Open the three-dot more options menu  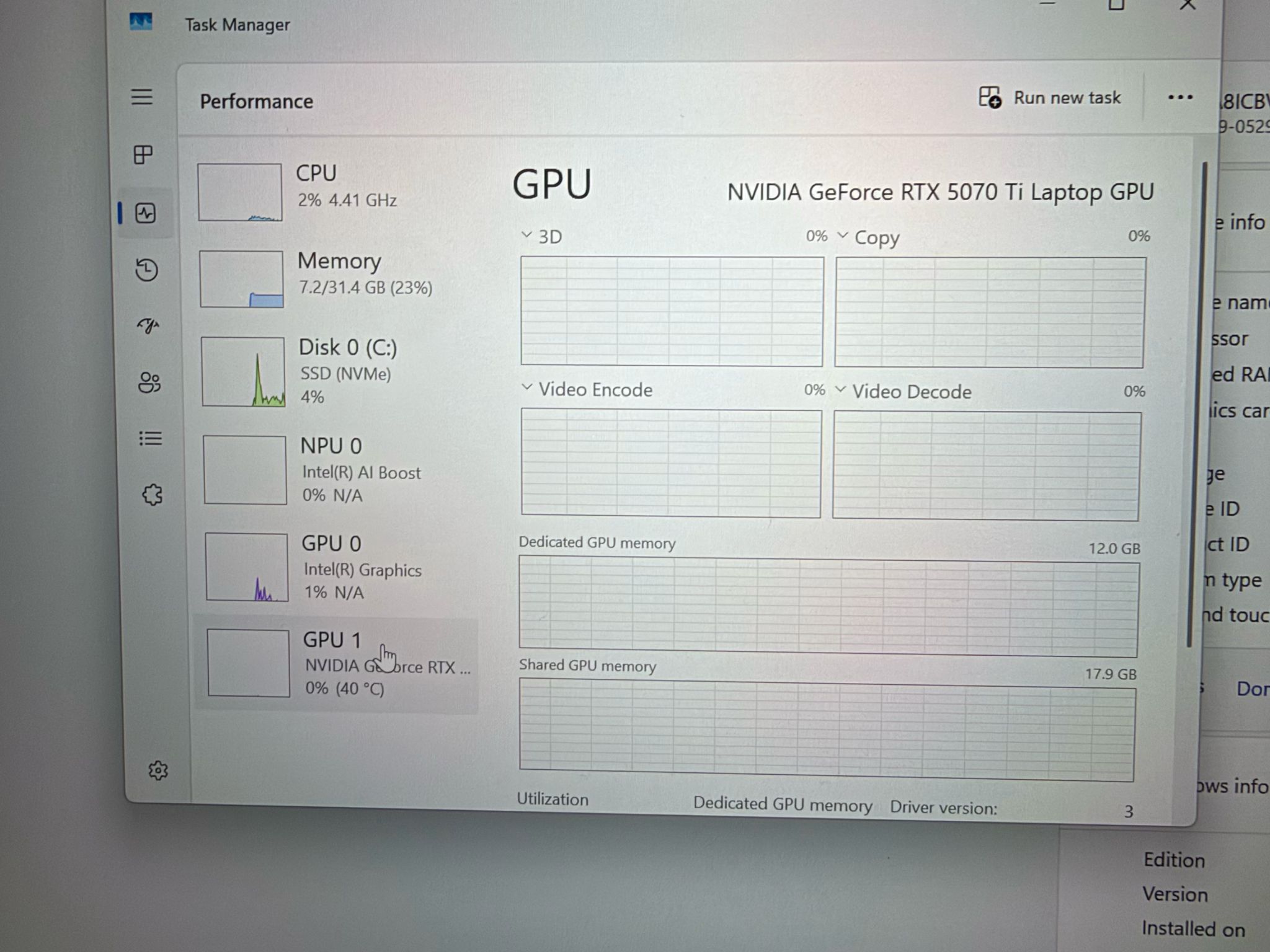1180,97
